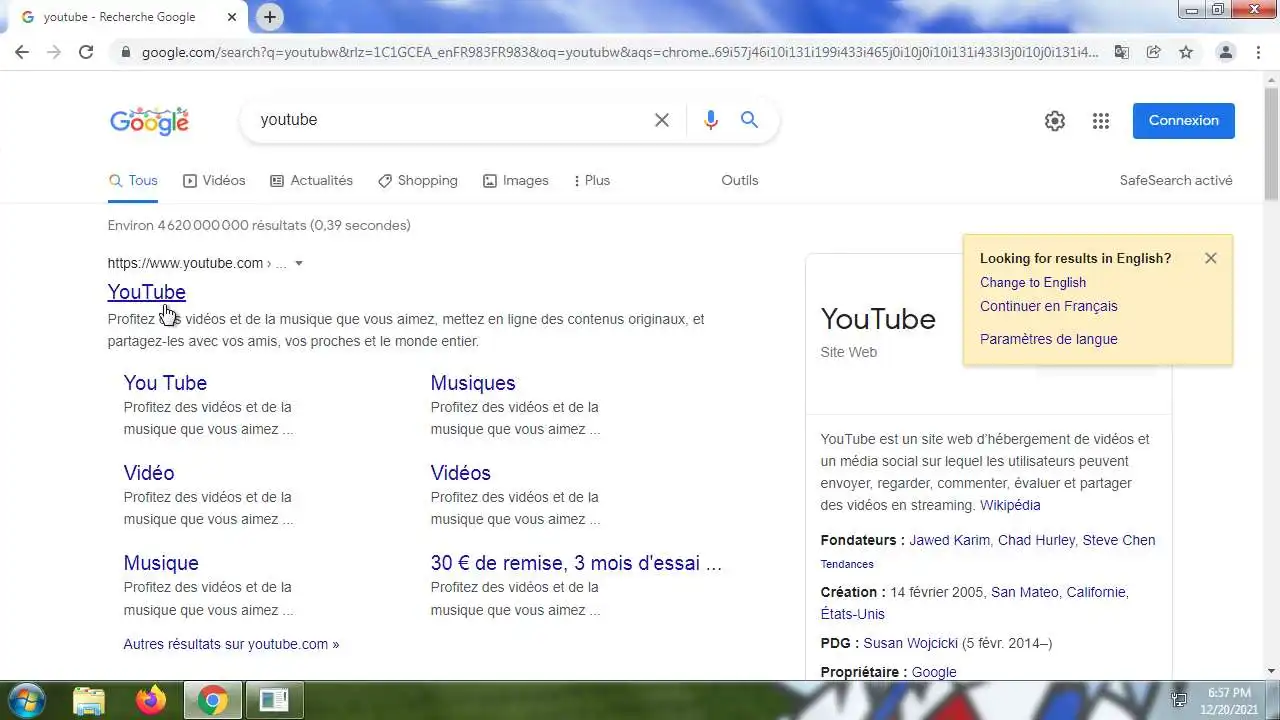Open the 30 € de remise sitelink
This screenshot has height=720, width=1280.
(x=576, y=563)
